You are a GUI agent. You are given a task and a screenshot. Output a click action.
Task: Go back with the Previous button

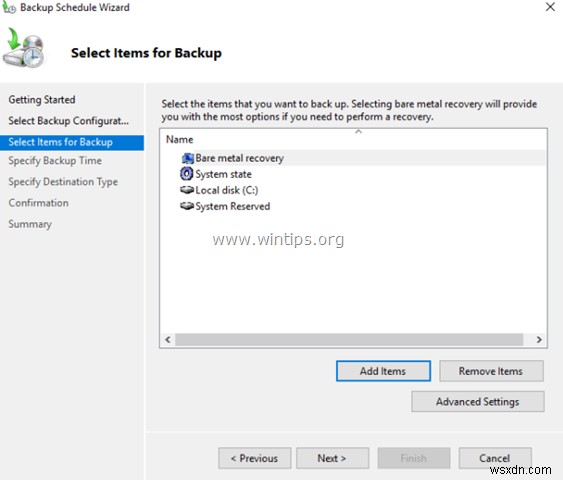coord(255,458)
